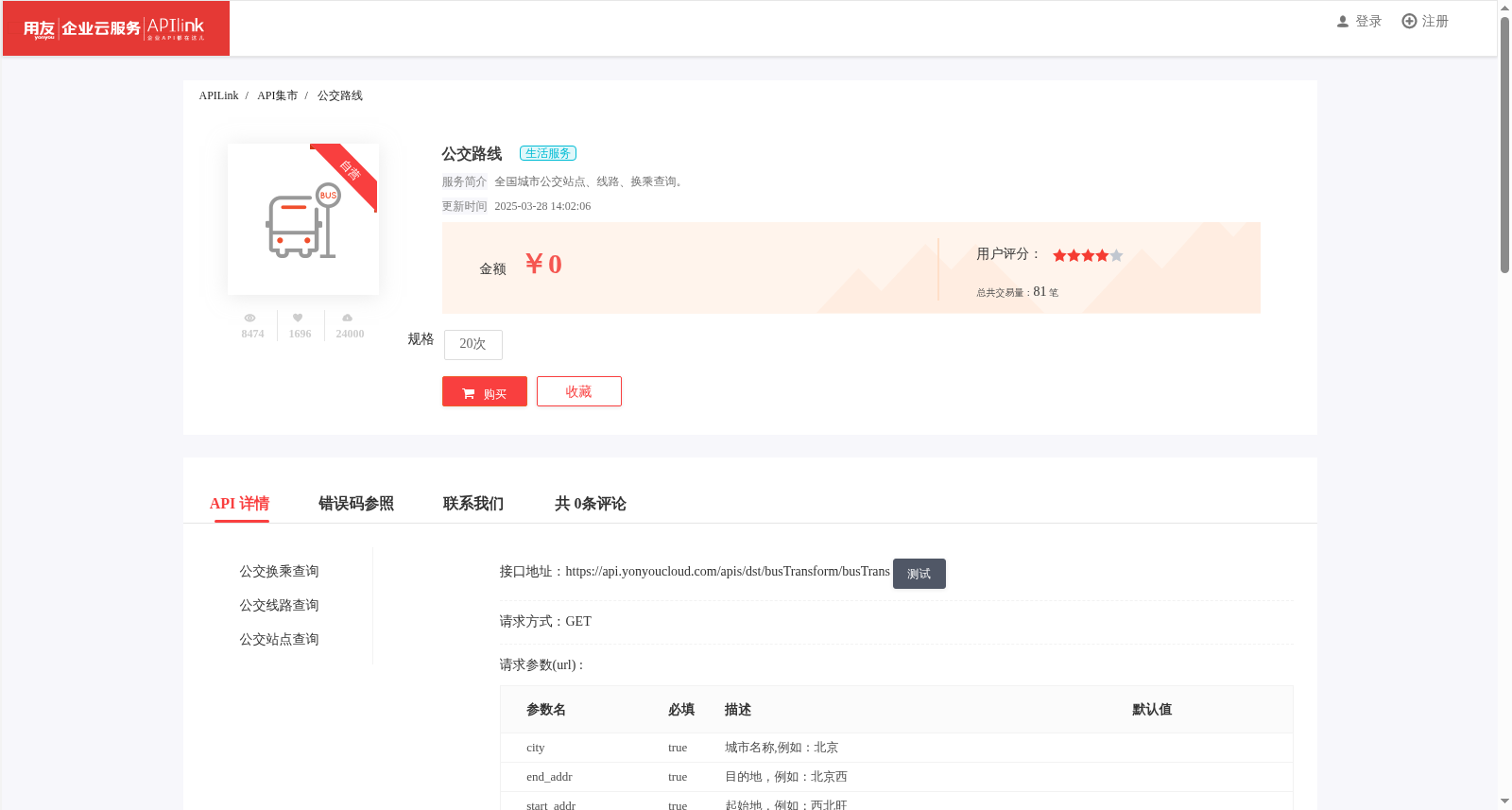
Task: Click the end_addr parameter cell
Action: [549, 777]
